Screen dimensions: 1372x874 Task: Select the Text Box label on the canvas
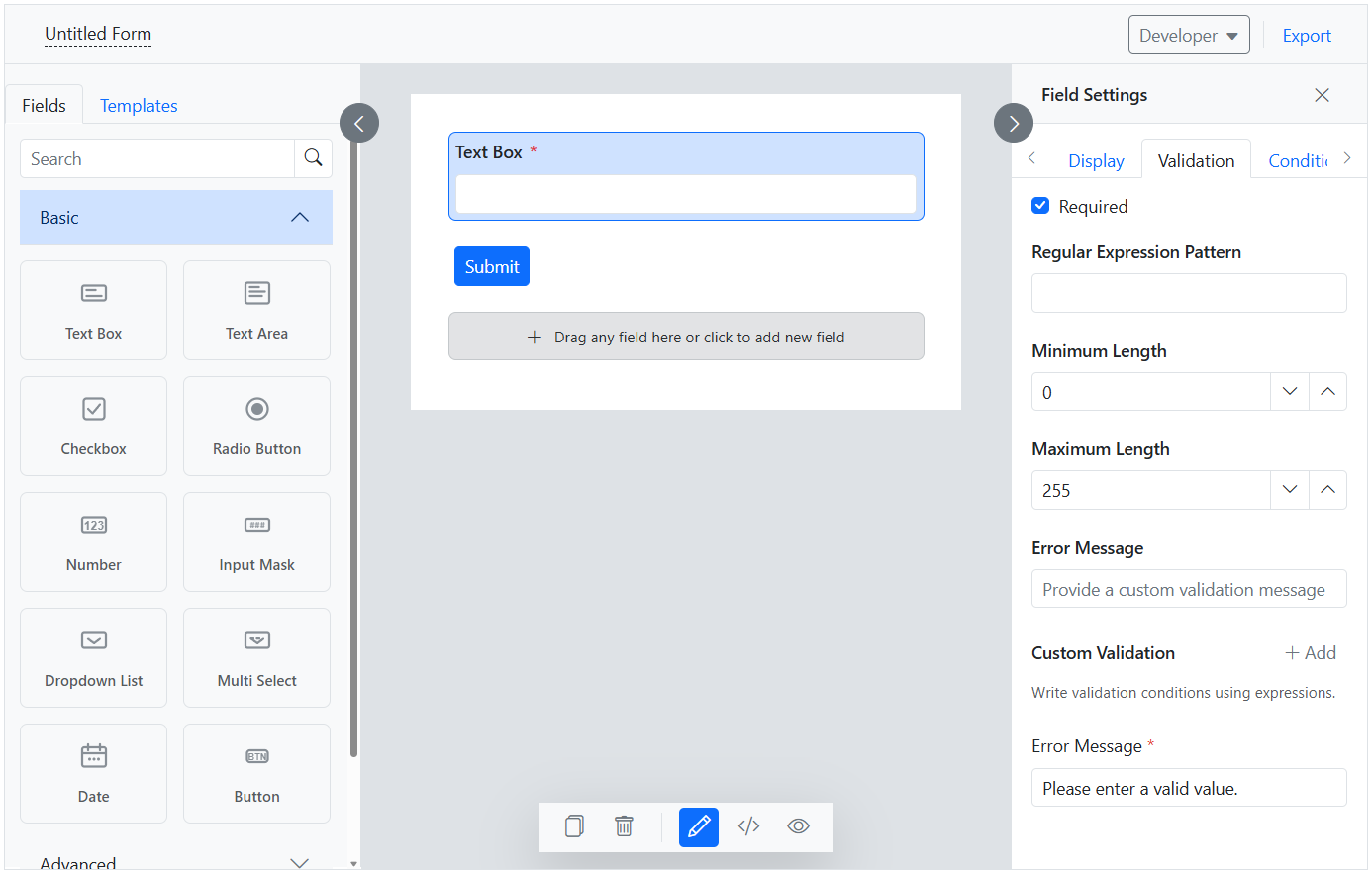(x=488, y=152)
